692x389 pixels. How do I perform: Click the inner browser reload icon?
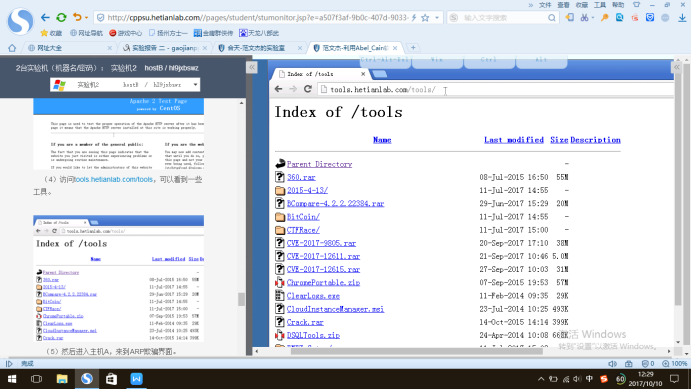click(x=308, y=89)
